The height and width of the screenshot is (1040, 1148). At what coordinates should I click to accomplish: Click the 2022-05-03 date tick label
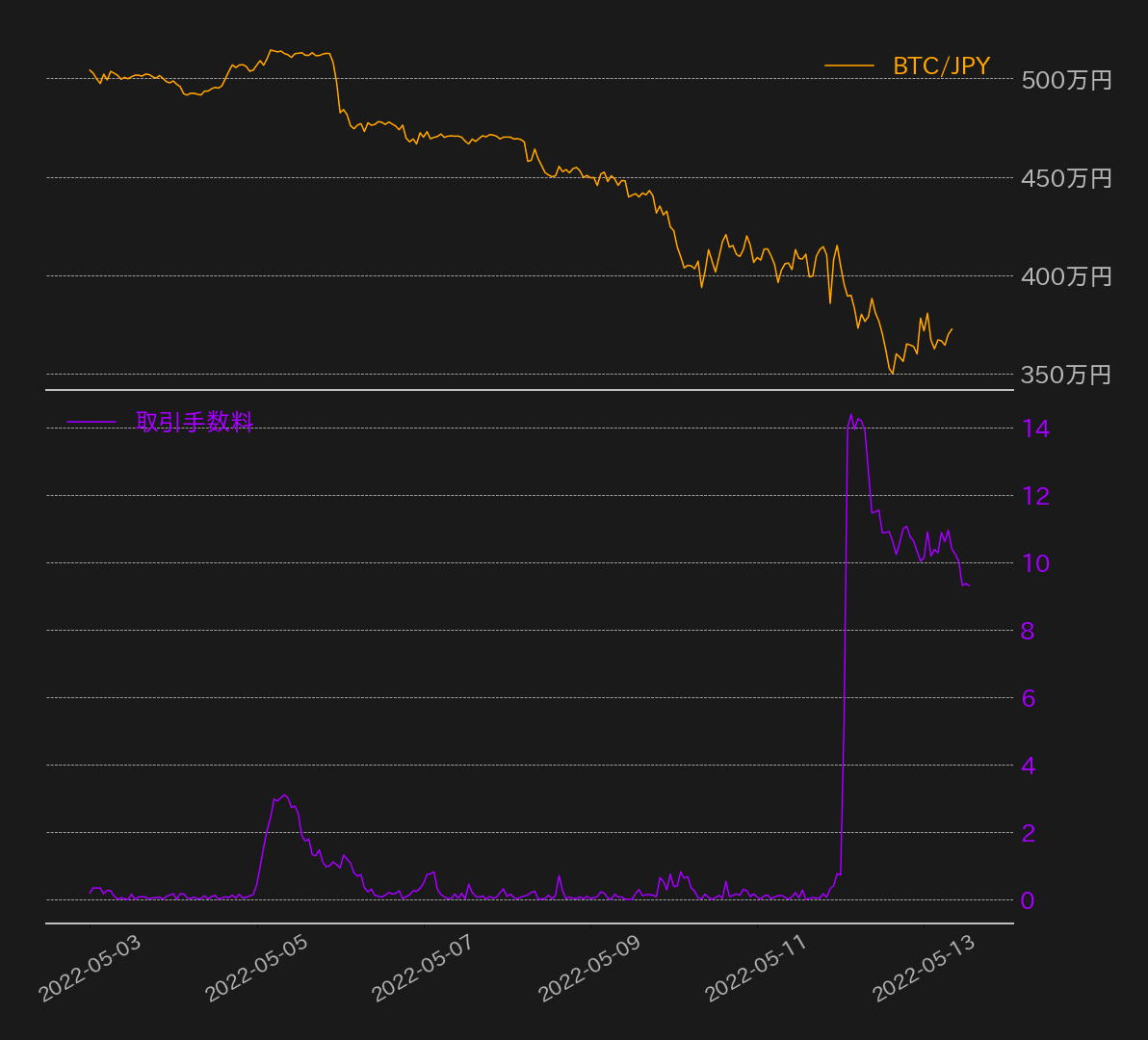tap(90, 968)
